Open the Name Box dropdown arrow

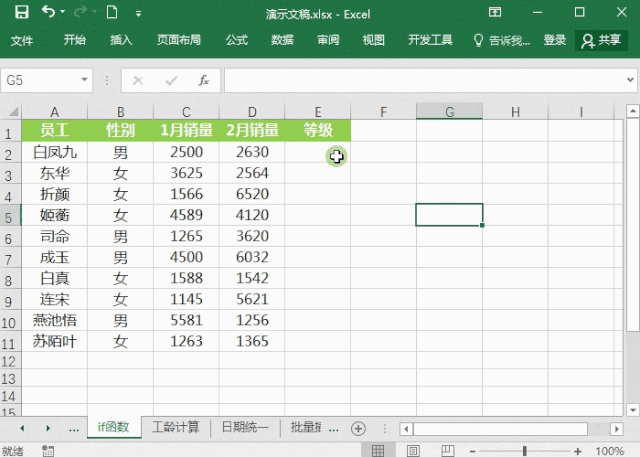(84, 80)
